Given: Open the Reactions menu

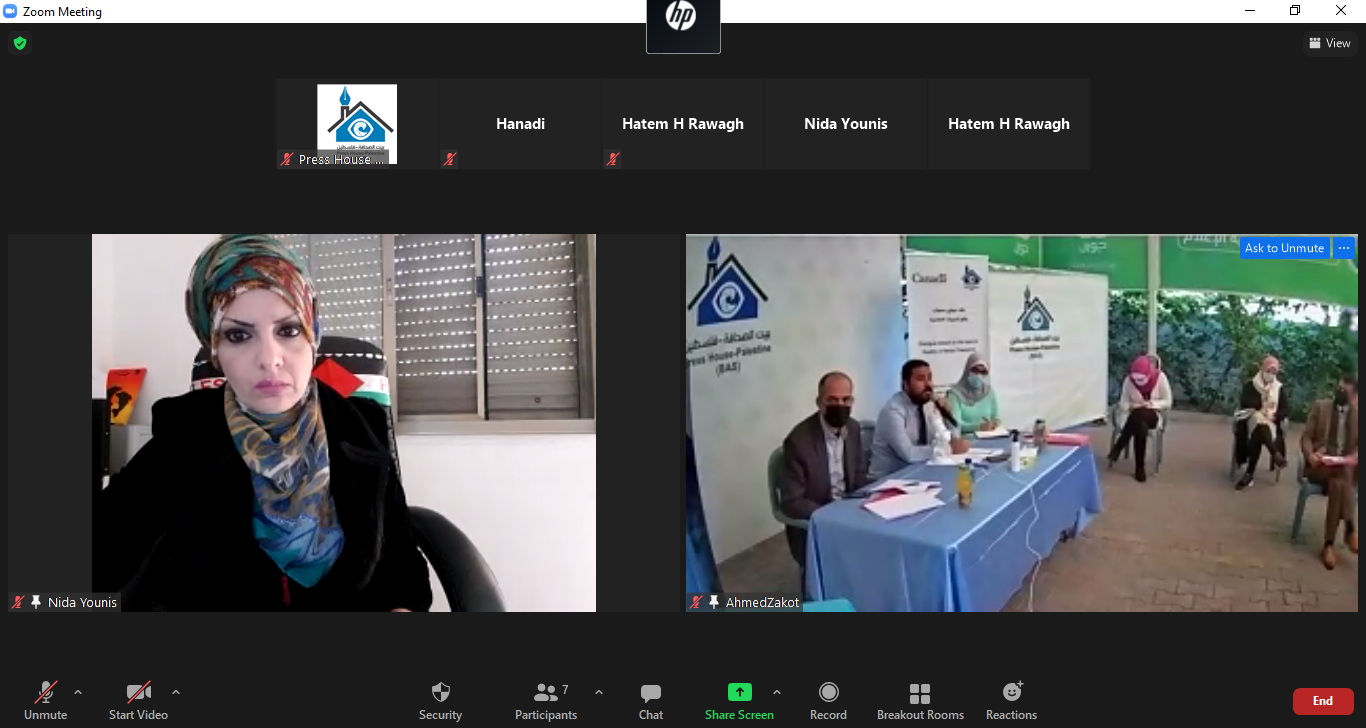Looking at the screenshot, I should pos(1011,700).
